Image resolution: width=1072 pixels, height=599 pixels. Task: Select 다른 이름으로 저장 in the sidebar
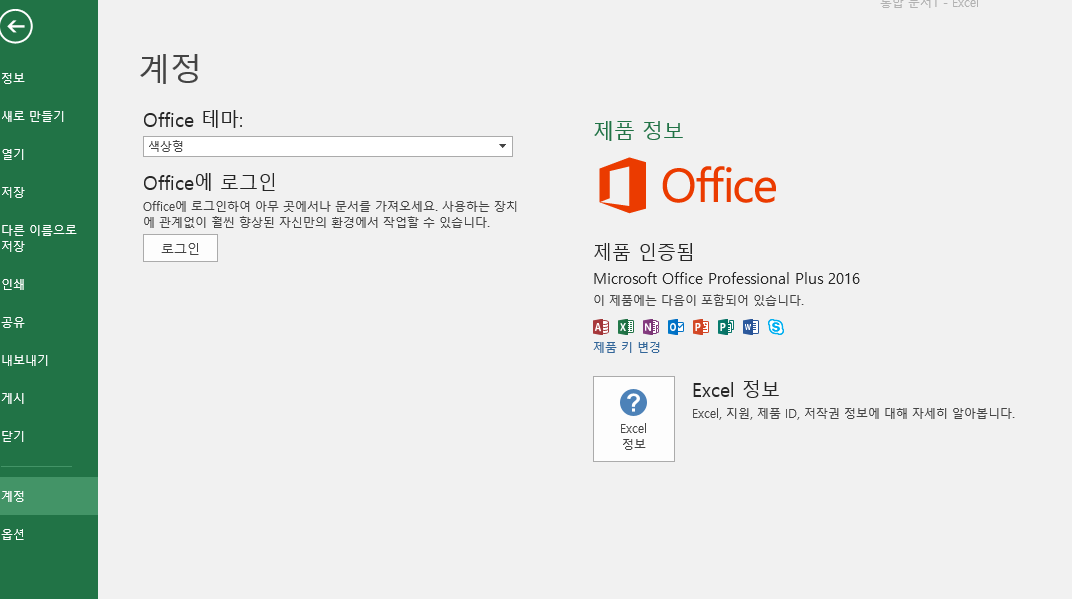pos(49,238)
